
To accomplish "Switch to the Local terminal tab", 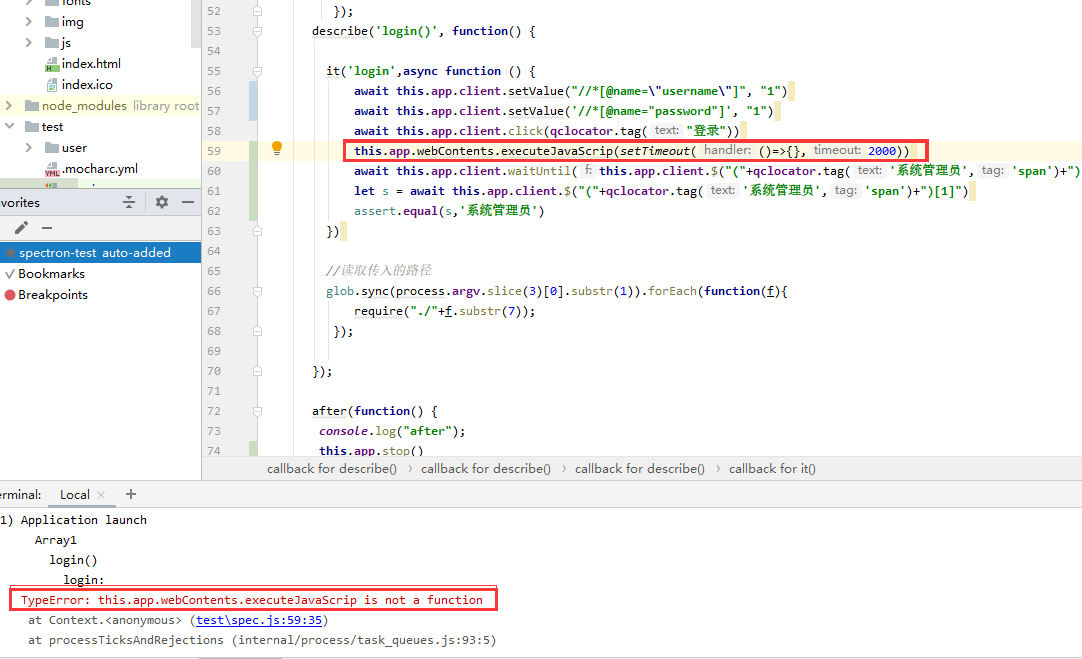I will tap(77, 494).
